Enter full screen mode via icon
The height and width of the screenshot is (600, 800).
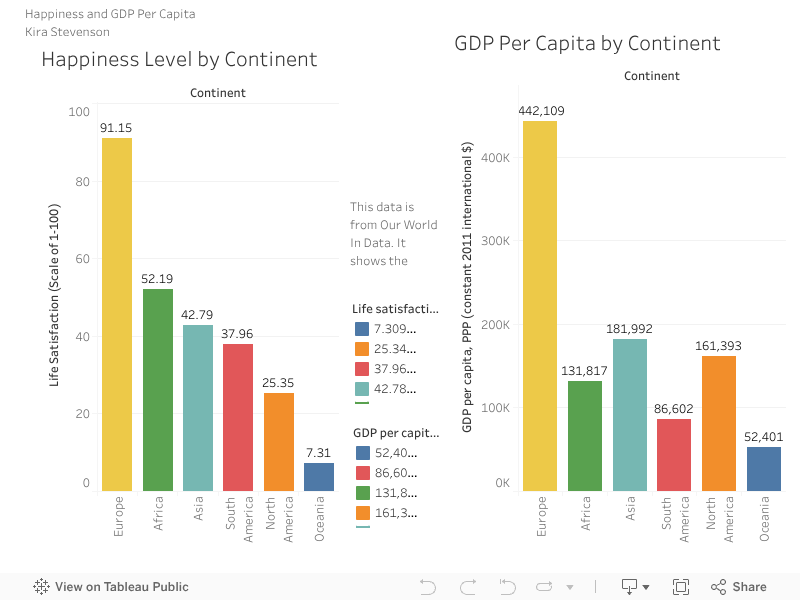point(681,587)
